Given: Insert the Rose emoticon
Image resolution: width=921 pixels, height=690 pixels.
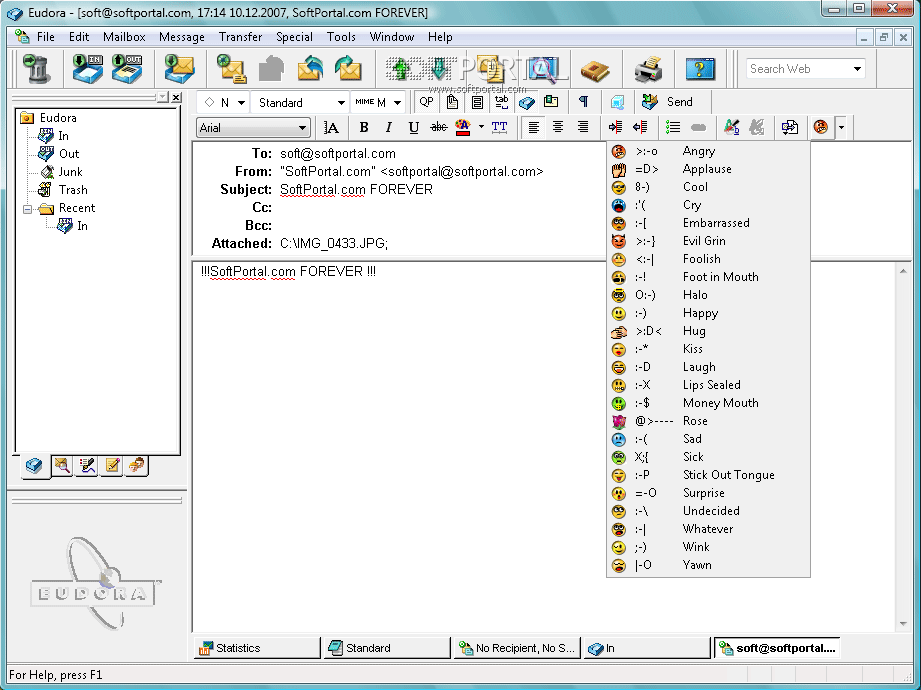Looking at the screenshot, I should click(708, 421).
